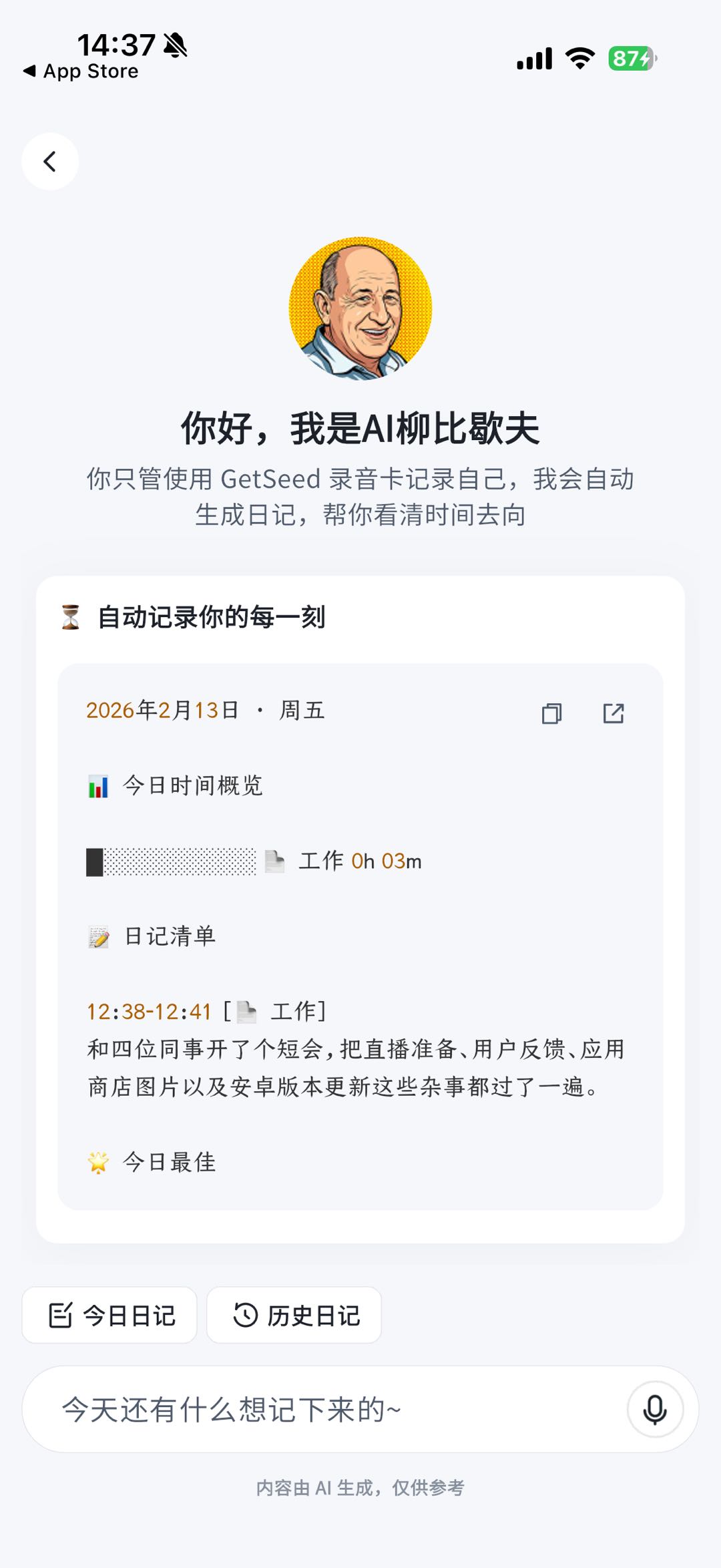Tap the 自动记录你的每一刻 card title
The width and height of the screenshot is (721, 1568).
[x=211, y=617]
